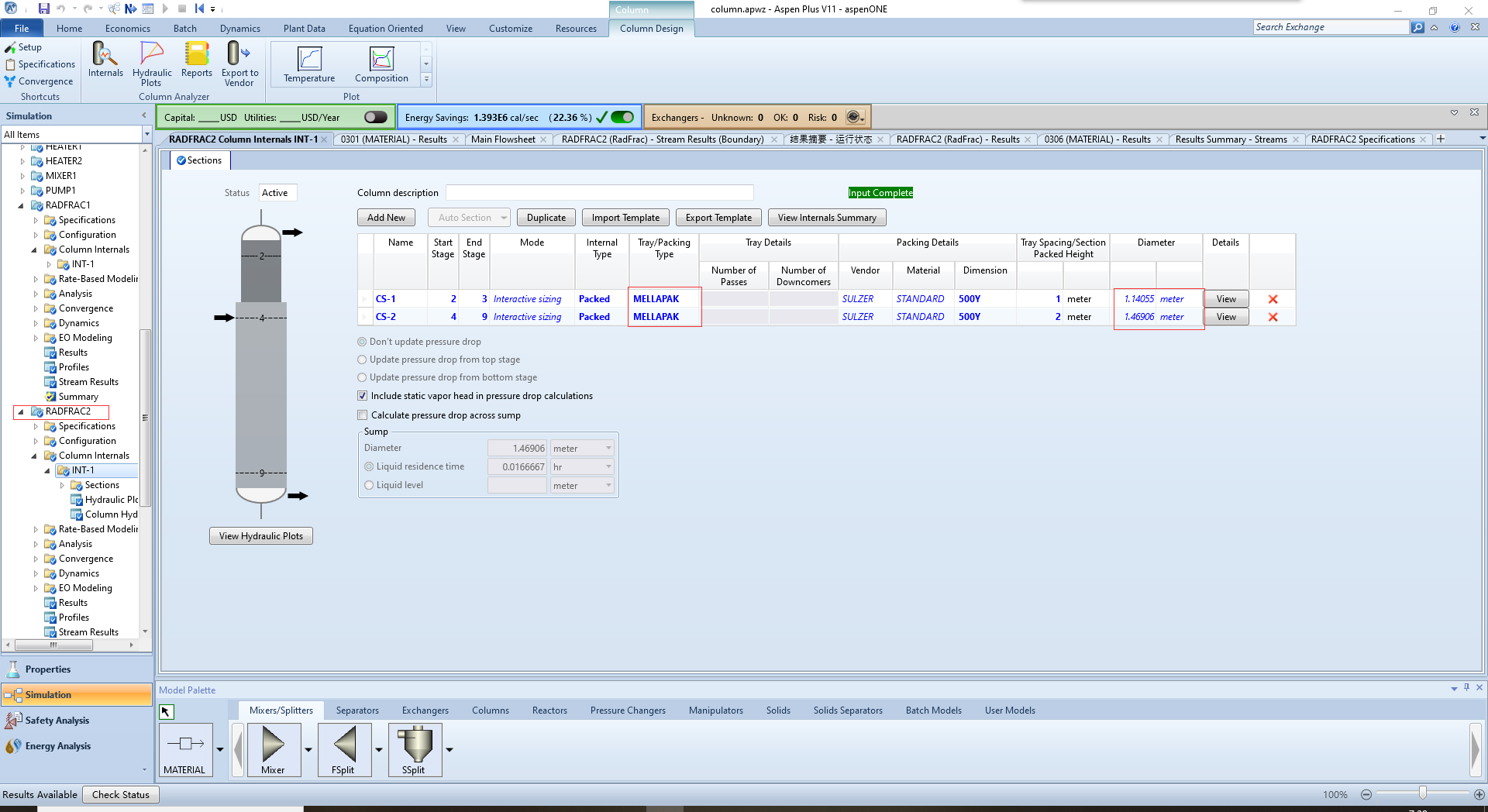1488x812 pixels.
Task: Switch to Safety Analysis environment
Action: (x=77, y=721)
